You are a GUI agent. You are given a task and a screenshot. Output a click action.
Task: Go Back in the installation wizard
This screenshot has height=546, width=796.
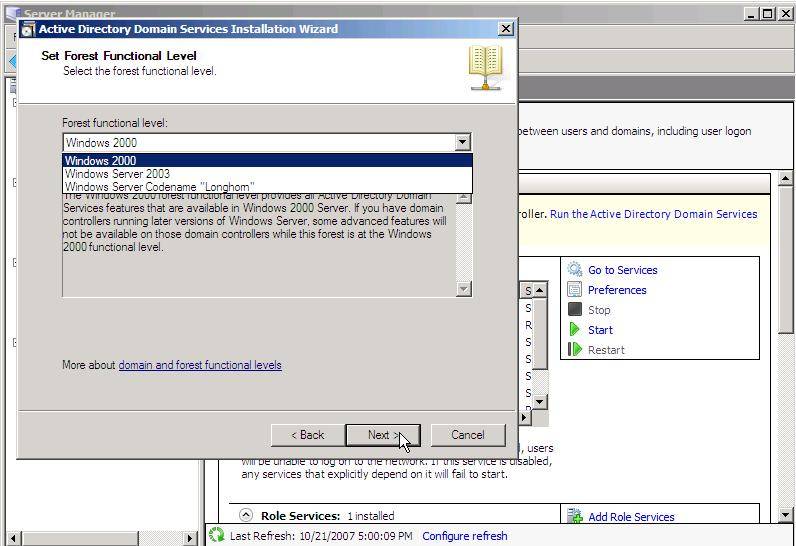tap(308, 435)
